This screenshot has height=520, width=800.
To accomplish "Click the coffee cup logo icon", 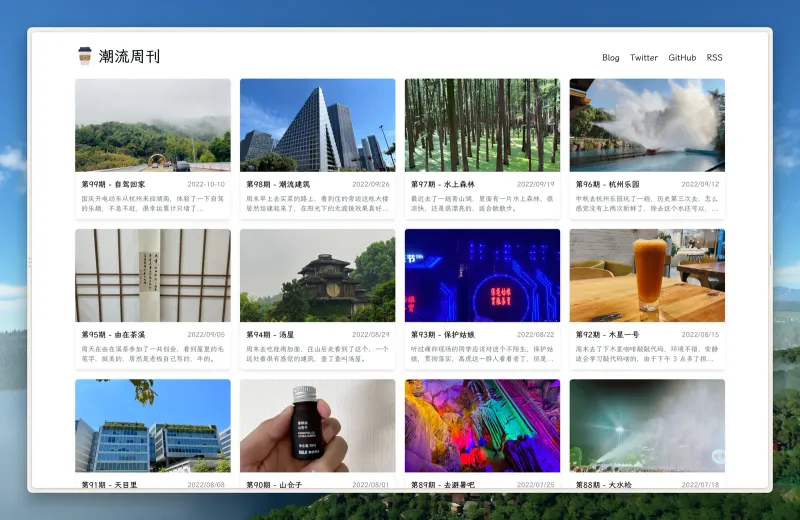I will [x=85, y=56].
